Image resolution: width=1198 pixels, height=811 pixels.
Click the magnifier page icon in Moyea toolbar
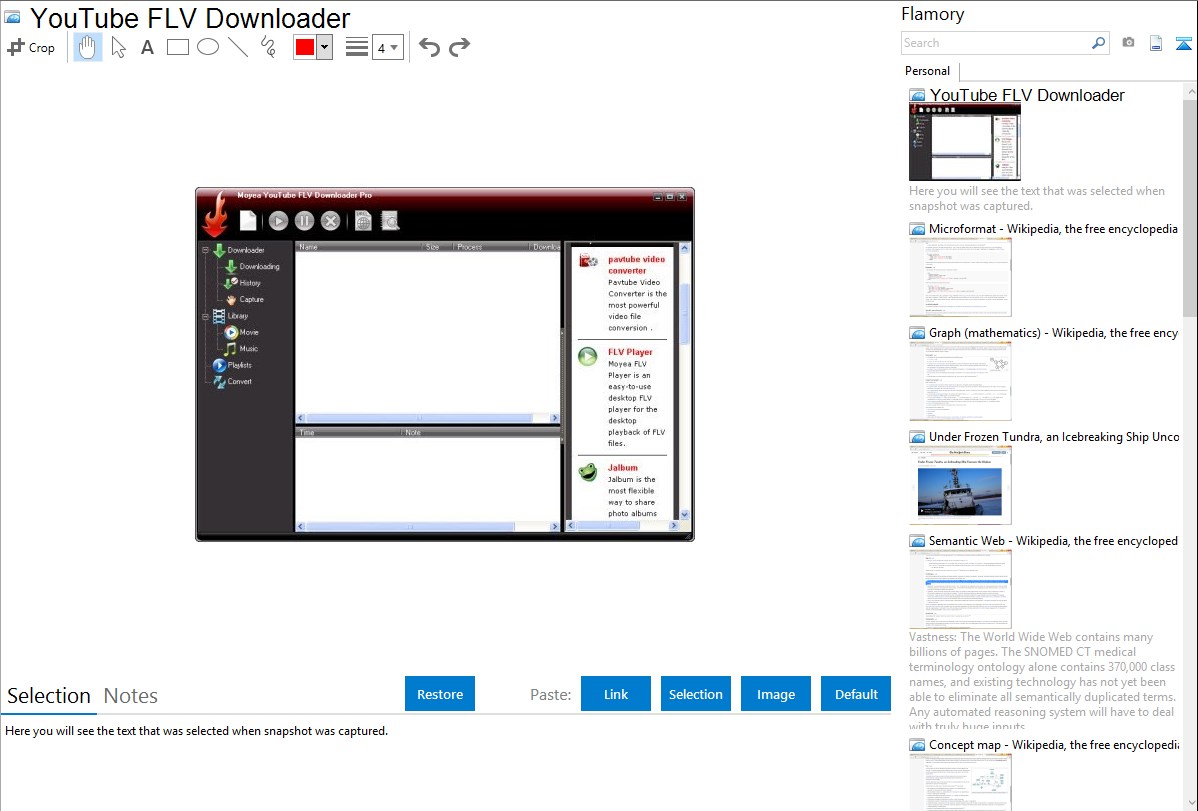pyautogui.click(x=390, y=221)
